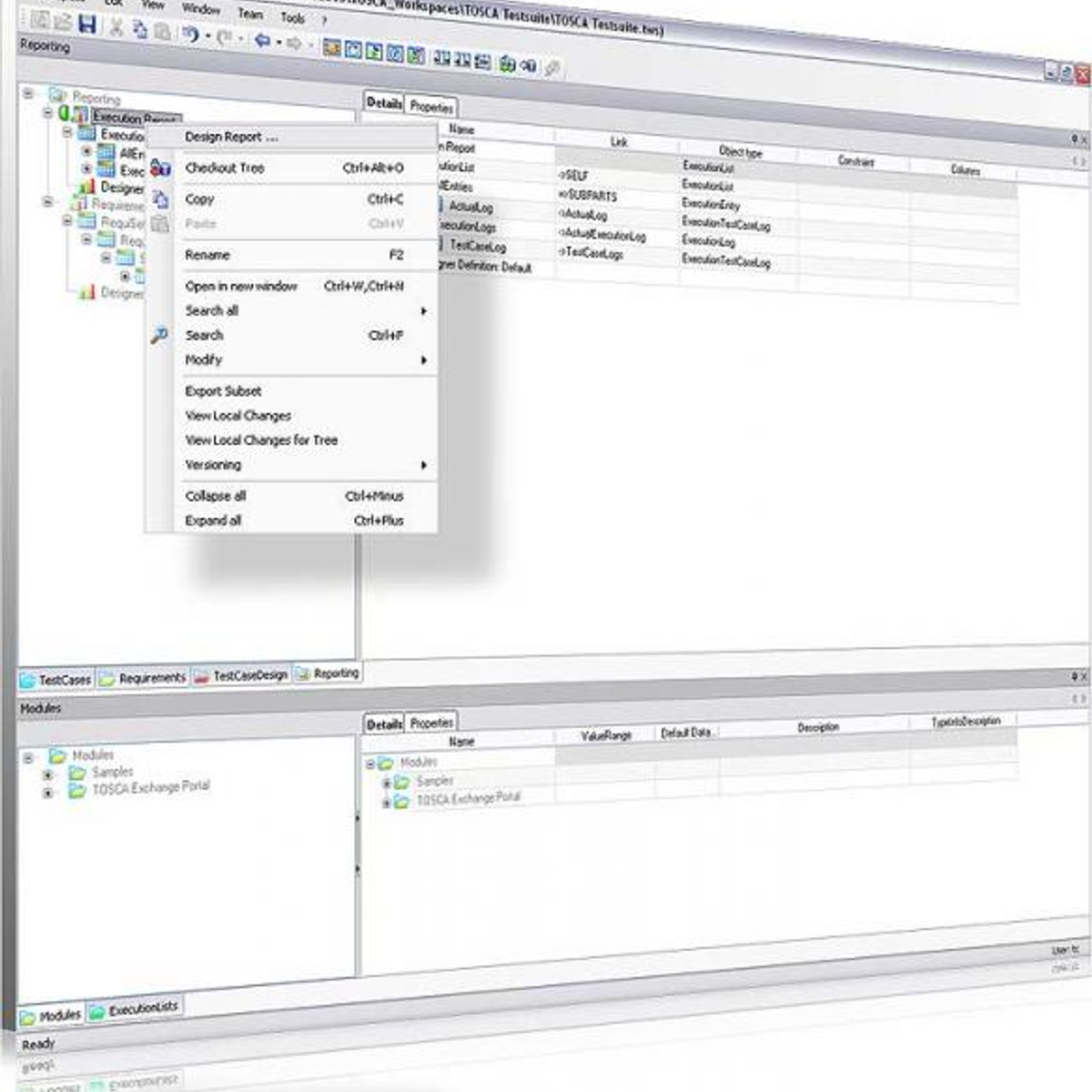Click the Samples folder icon in left tree
This screenshot has width=1092, height=1092.
(x=77, y=773)
